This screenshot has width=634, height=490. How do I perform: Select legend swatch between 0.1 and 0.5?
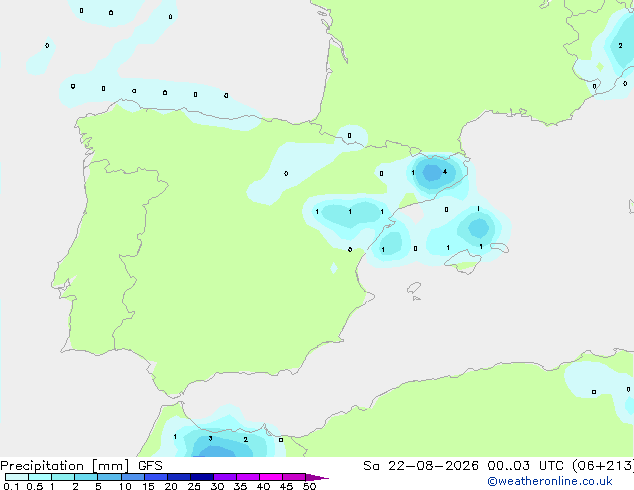[x=17, y=477]
